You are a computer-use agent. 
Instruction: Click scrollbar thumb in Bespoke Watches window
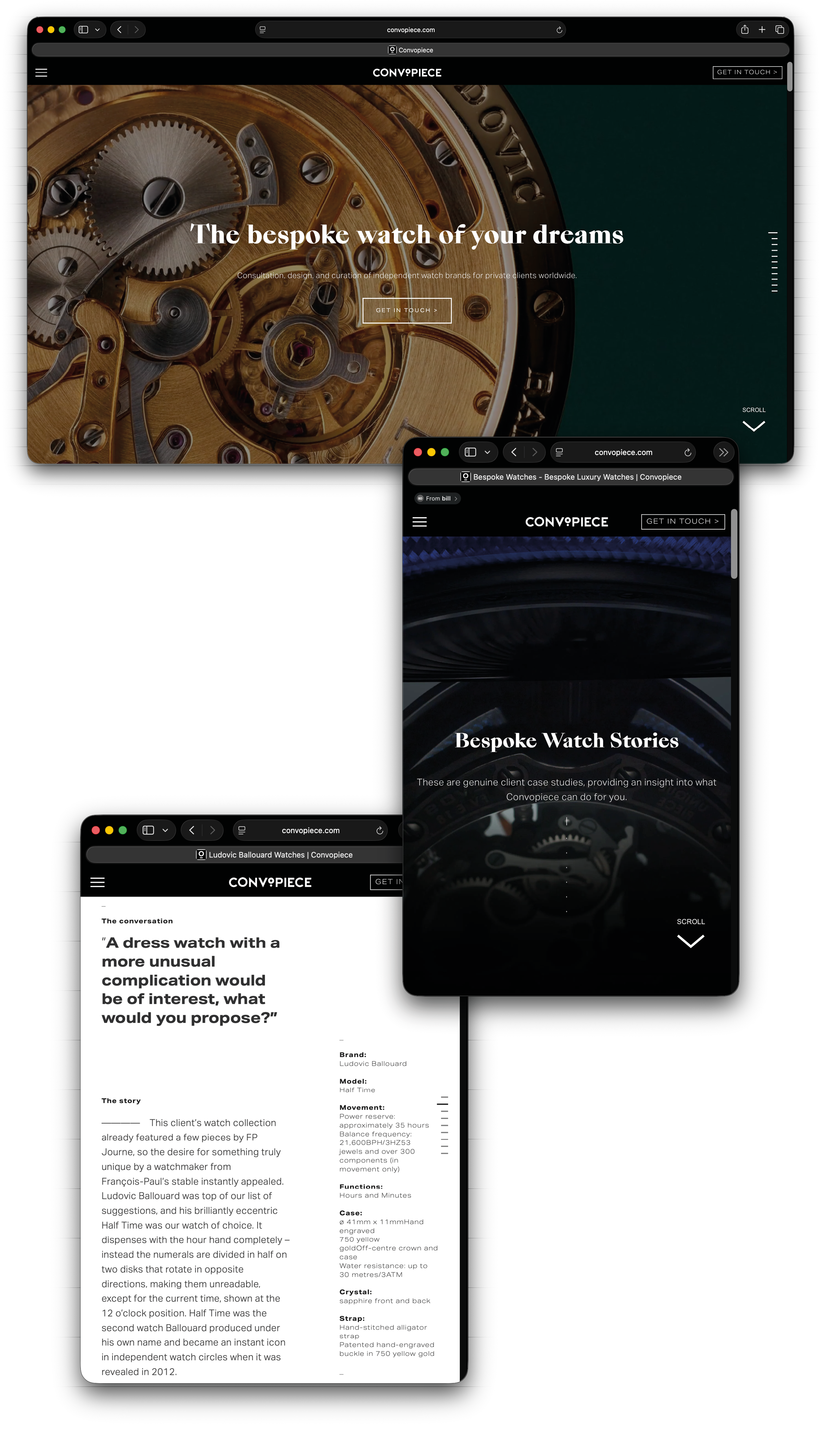click(734, 544)
